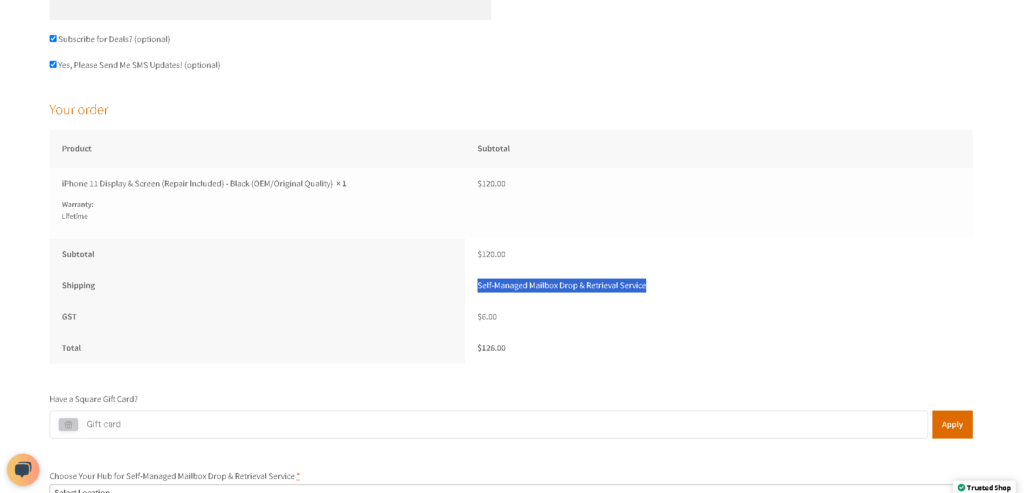
Task: Click the $120.00 product price
Action: point(491,183)
